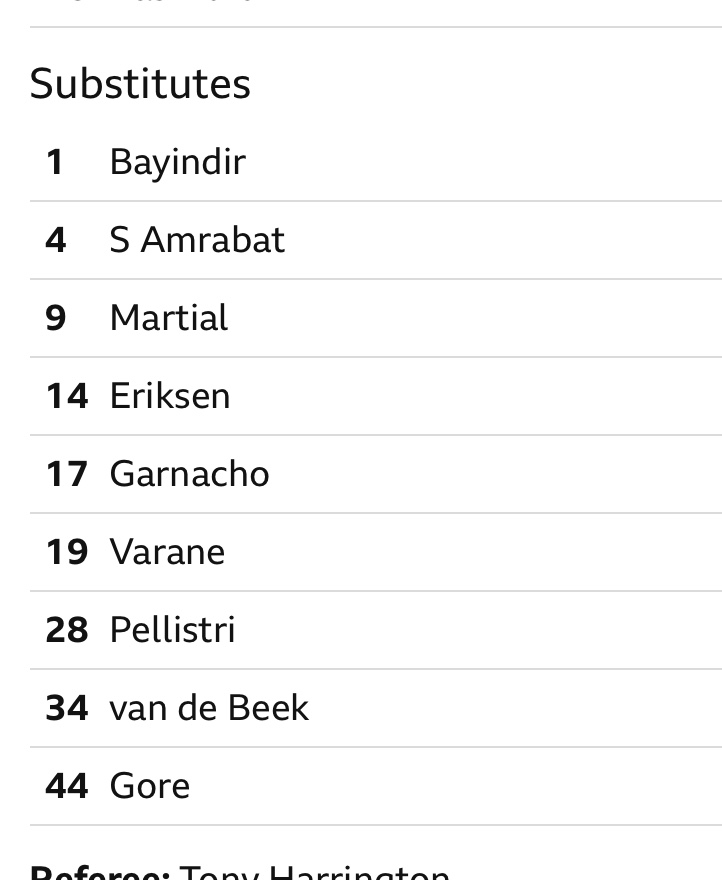Pick Pellistri from the bench list
This screenshot has height=880, width=722.
pos(172,630)
